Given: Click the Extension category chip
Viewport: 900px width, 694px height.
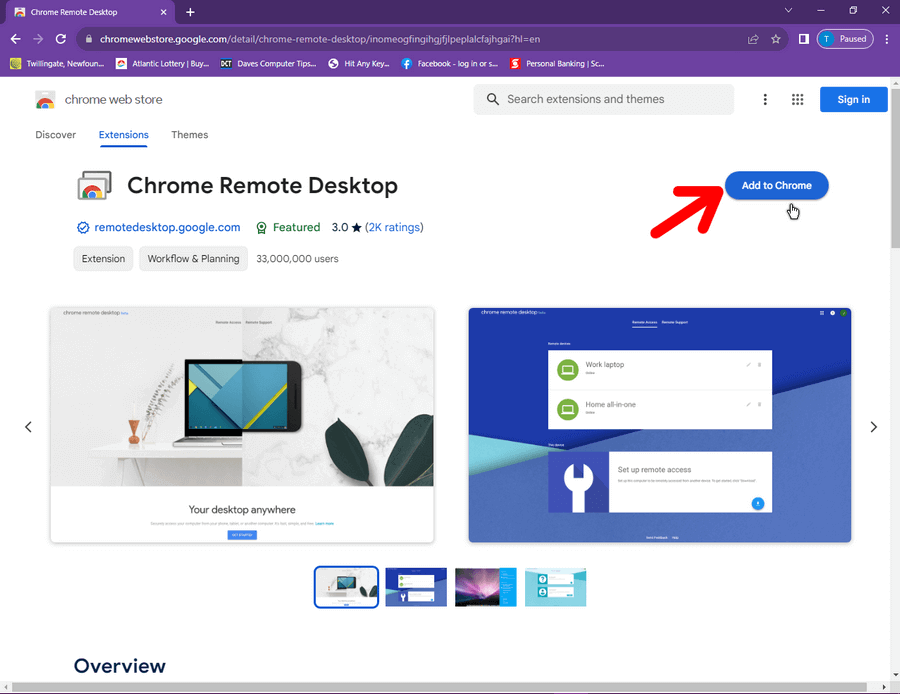Looking at the screenshot, I should [103, 259].
